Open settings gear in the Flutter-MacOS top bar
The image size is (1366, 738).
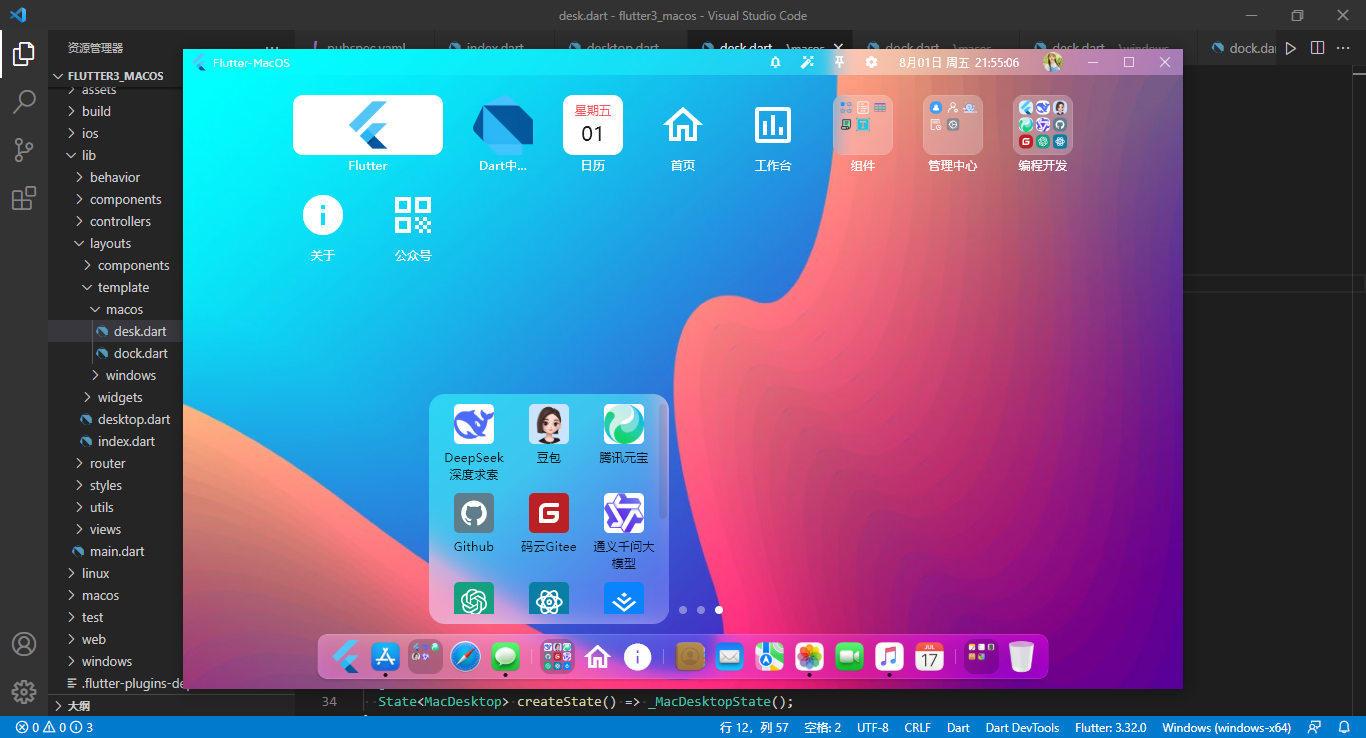coord(871,62)
